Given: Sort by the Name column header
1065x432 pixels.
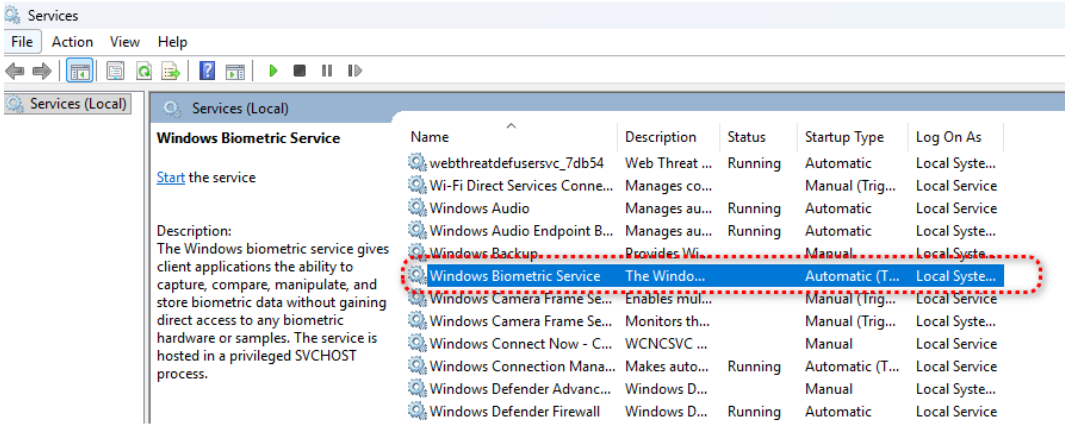Looking at the screenshot, I should (512, 137).
